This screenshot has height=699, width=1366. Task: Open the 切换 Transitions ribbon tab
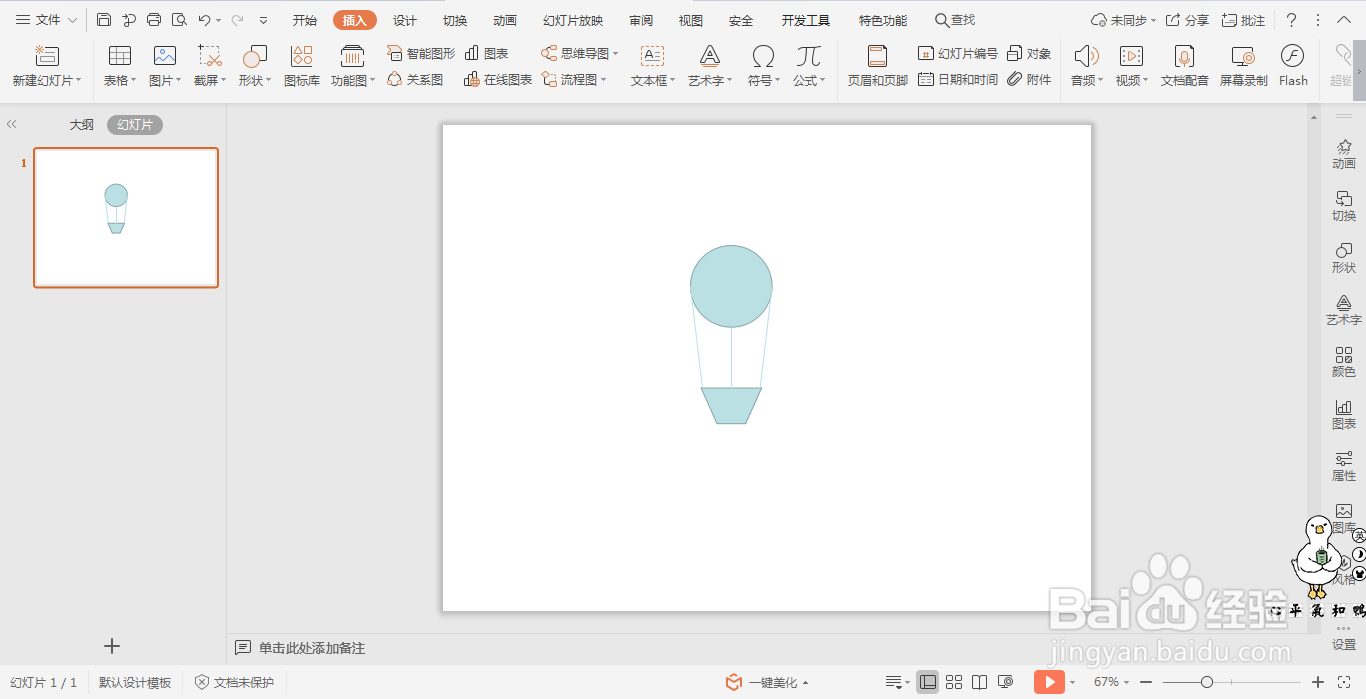click(x=455, y=20)
